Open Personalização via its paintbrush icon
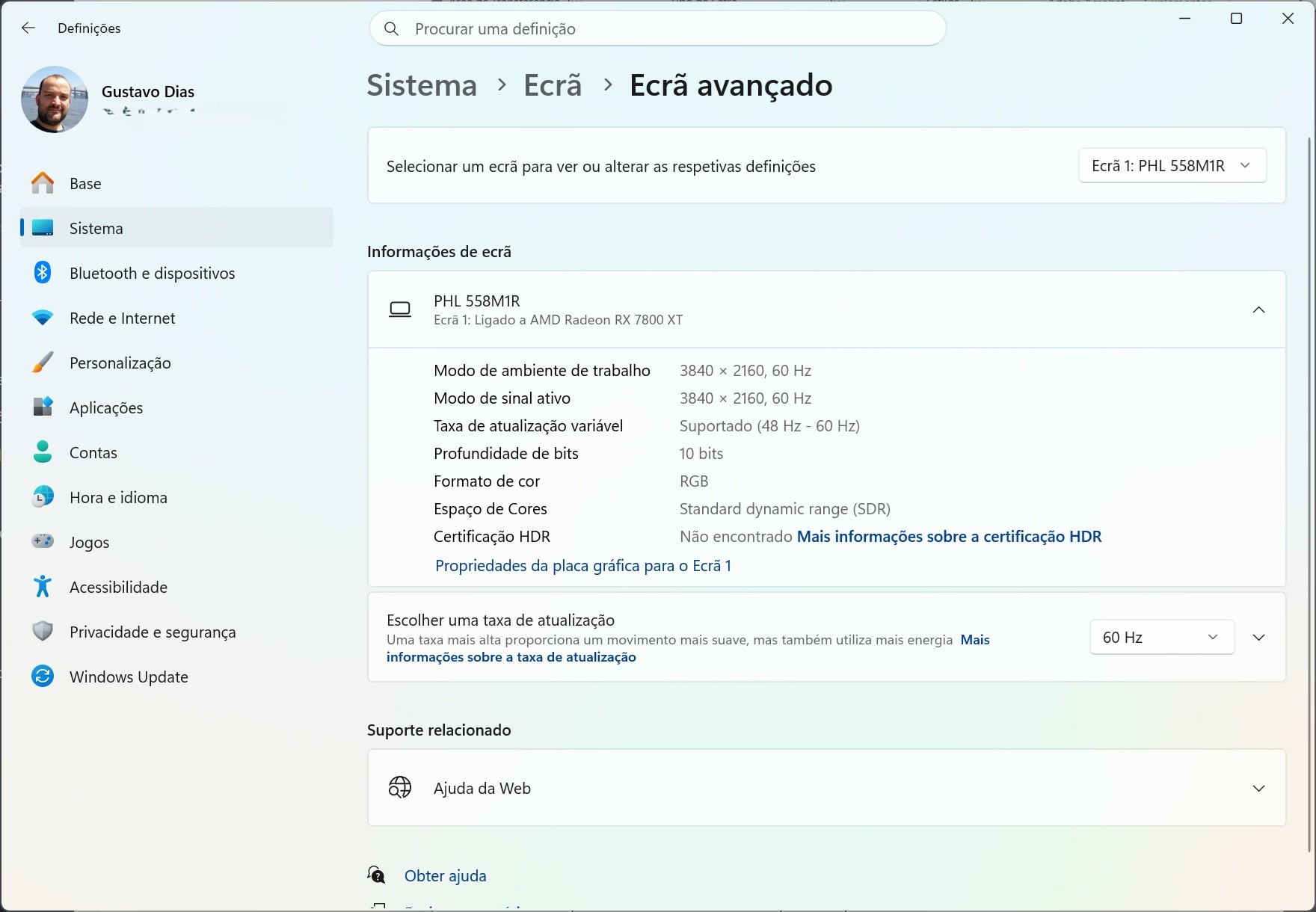 point(43,363)
